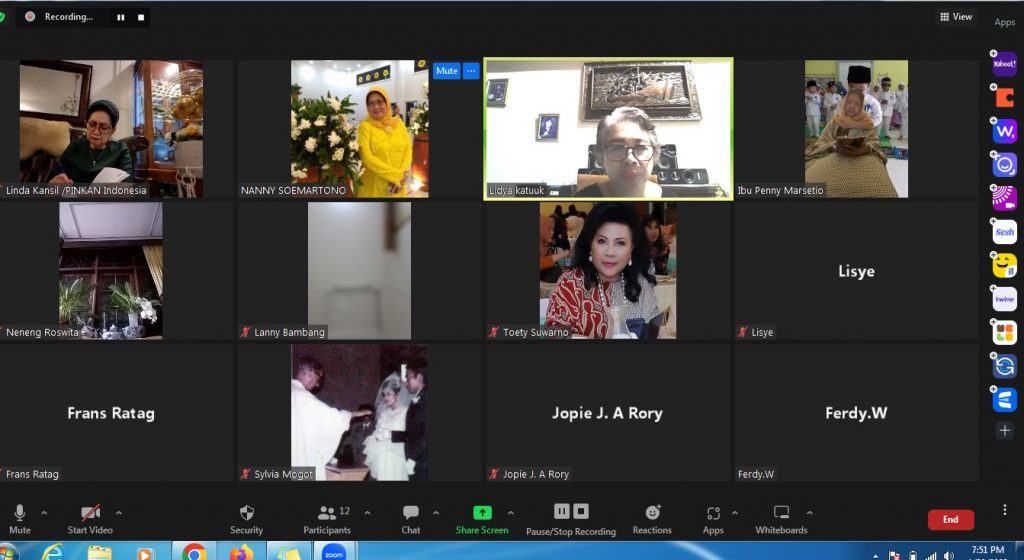Open Share Screen options chevron
Image resolution: width=1024 pixels, height=560 pixels.
tap(511, 513)
